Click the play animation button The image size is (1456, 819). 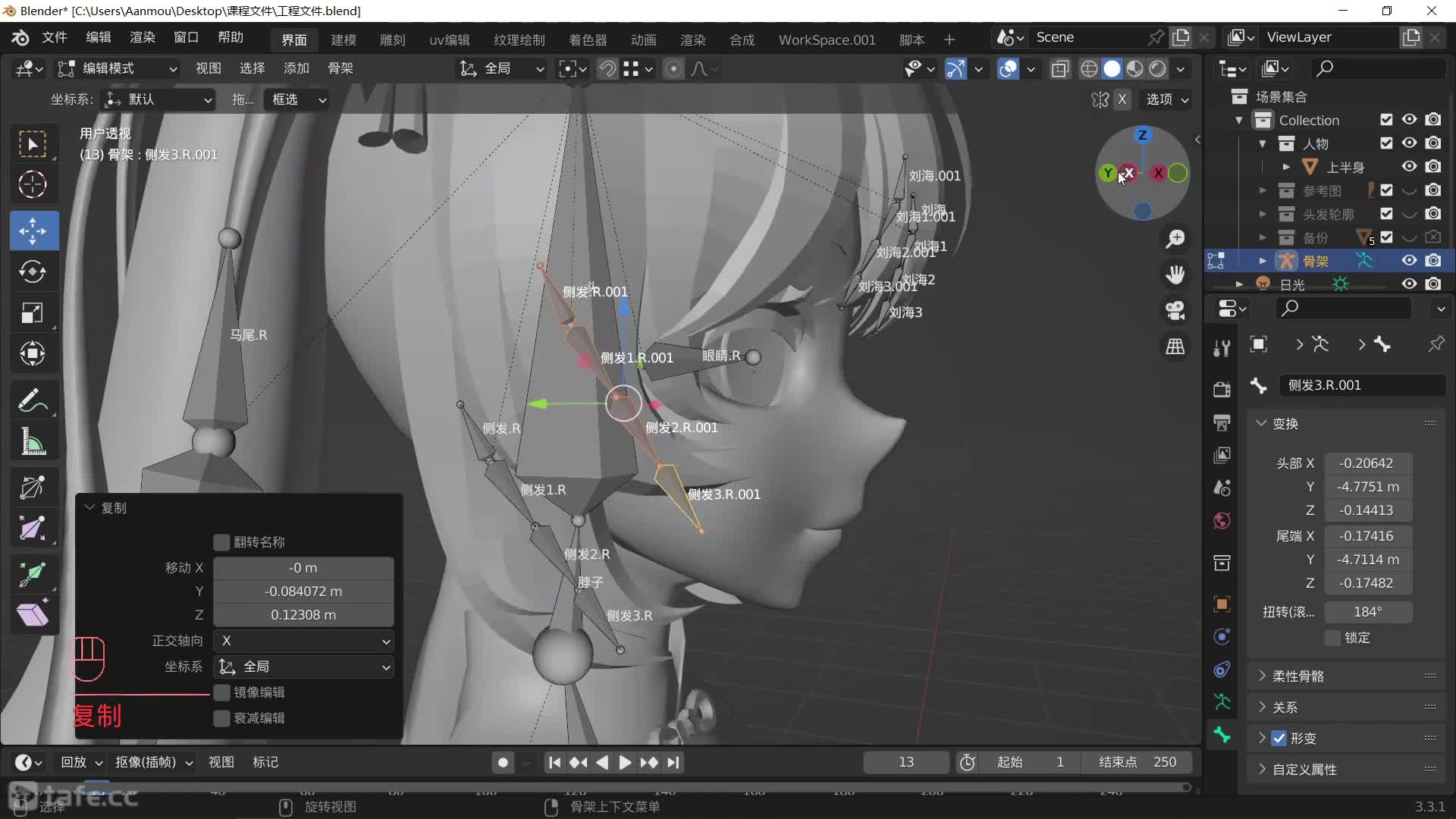point(625,763)
